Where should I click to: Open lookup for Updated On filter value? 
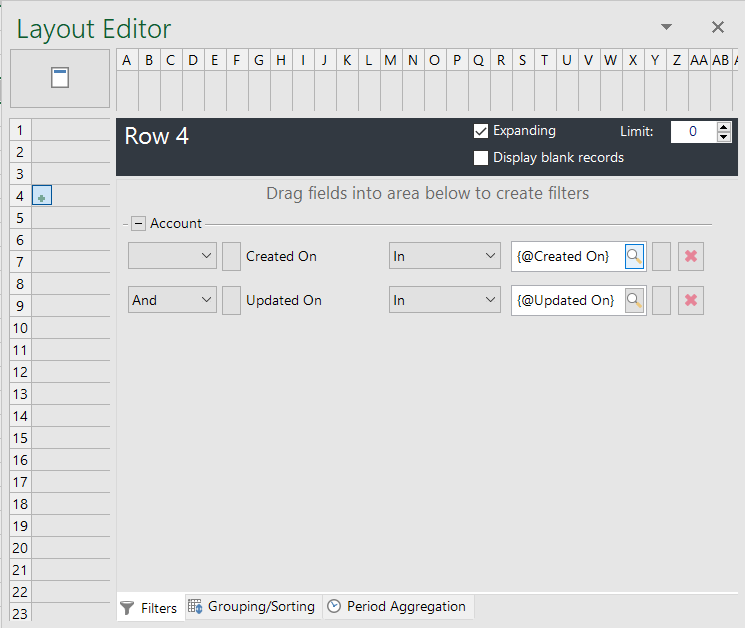pyautogui.click(x=634, y=300)
